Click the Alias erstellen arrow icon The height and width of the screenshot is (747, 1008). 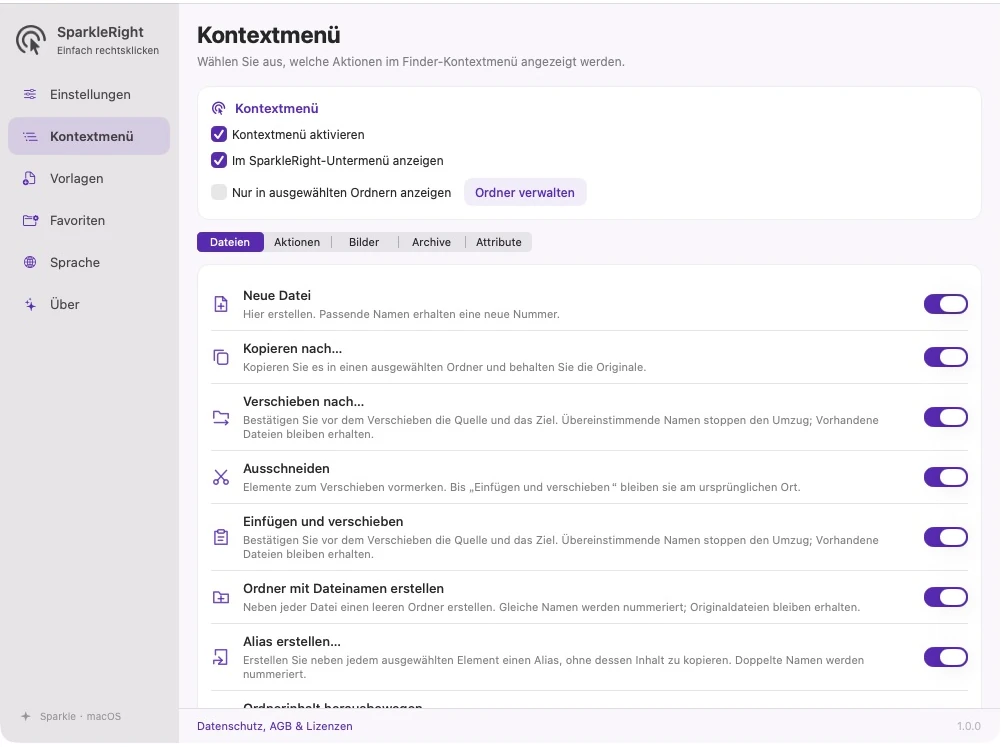point(220,657)
